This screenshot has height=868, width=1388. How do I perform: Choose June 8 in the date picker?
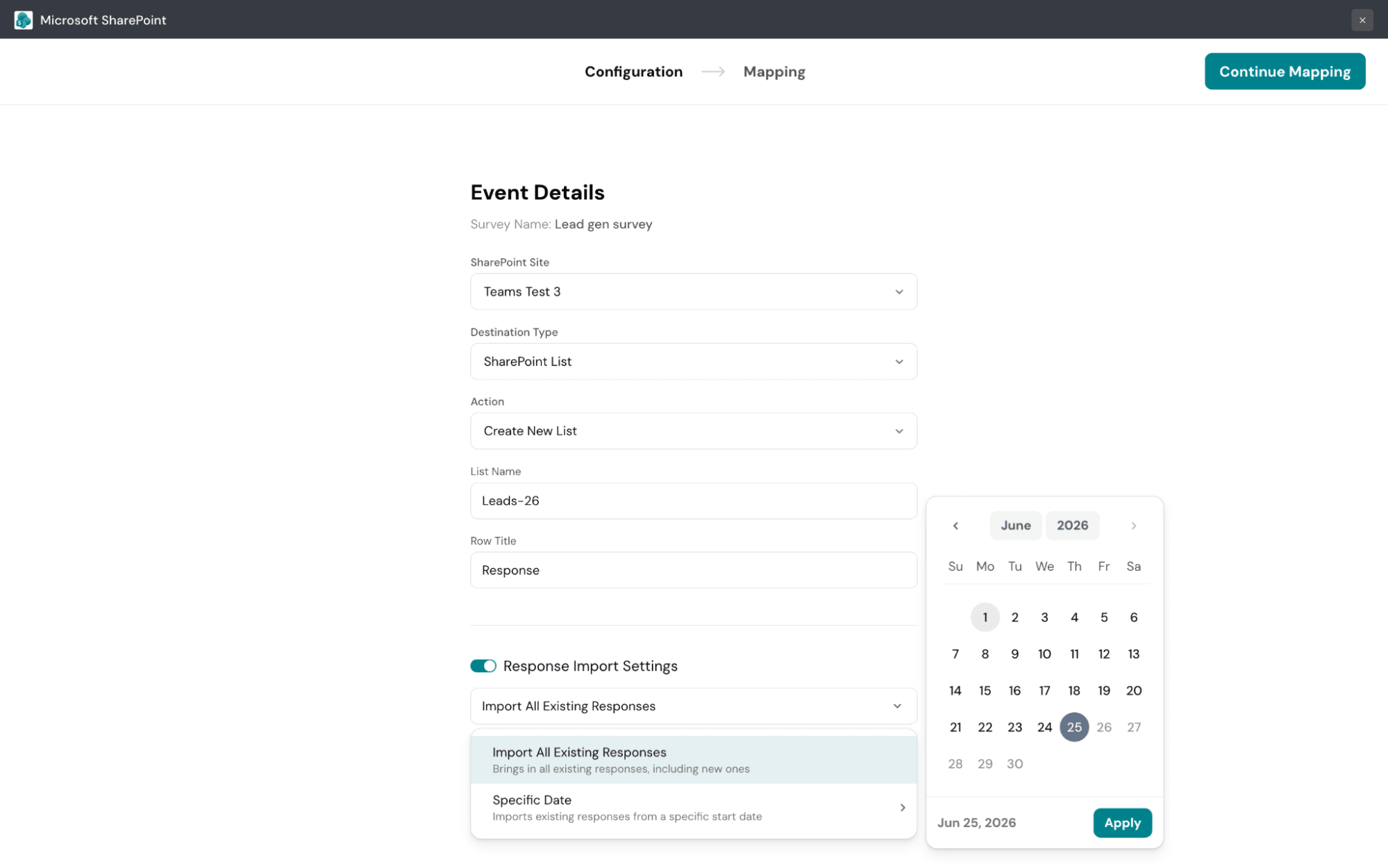click(985, 654)
